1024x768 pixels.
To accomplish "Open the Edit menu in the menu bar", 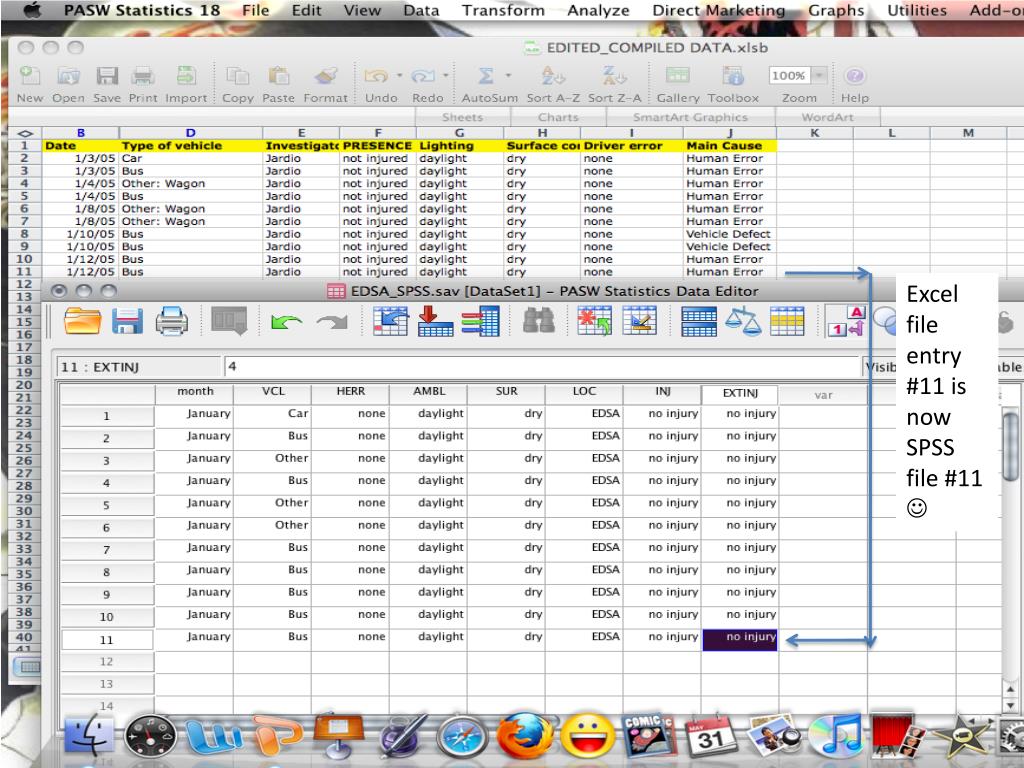I will coord(306,10).
